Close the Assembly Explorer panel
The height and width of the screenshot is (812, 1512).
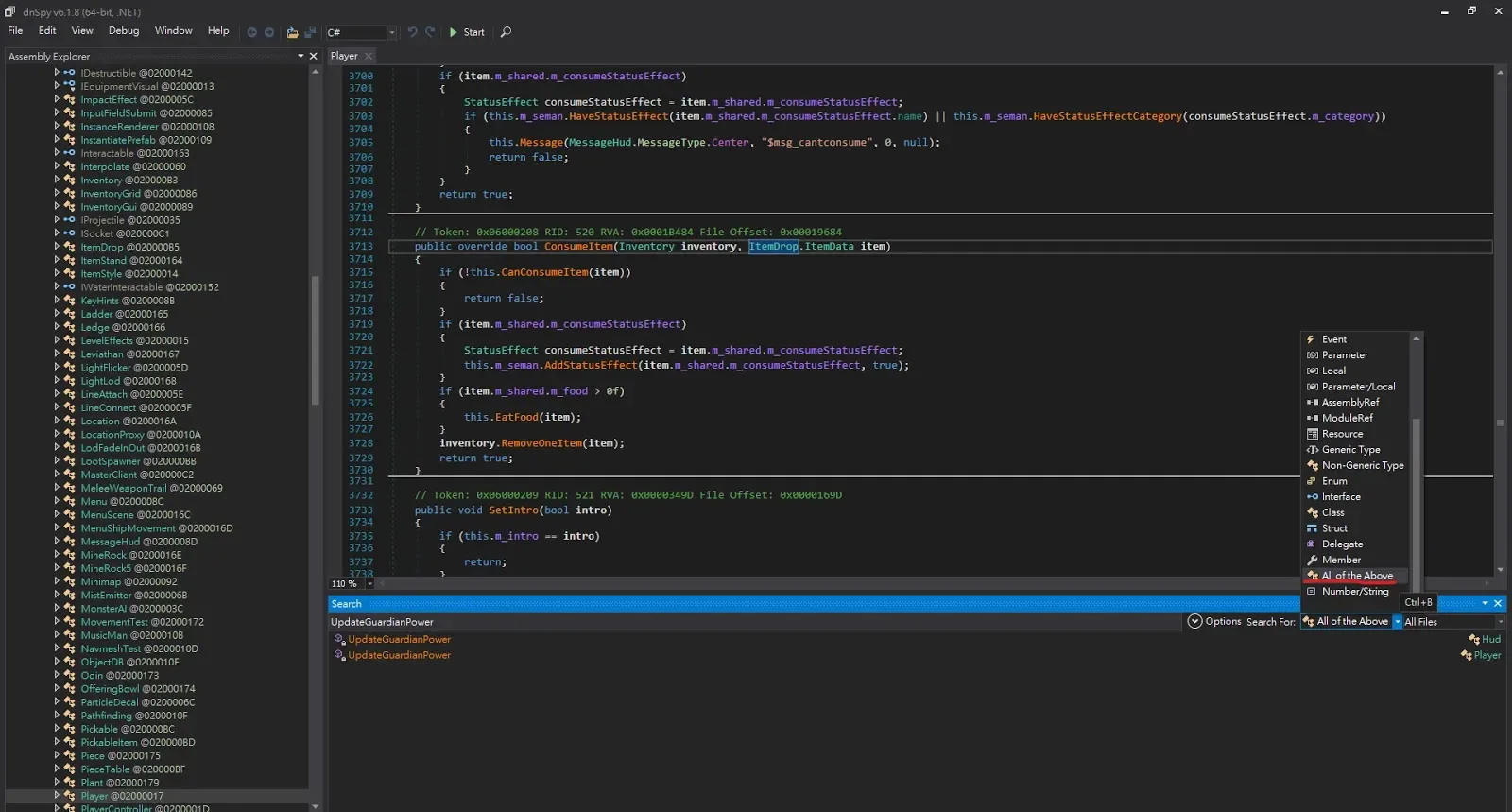point(314,57)
